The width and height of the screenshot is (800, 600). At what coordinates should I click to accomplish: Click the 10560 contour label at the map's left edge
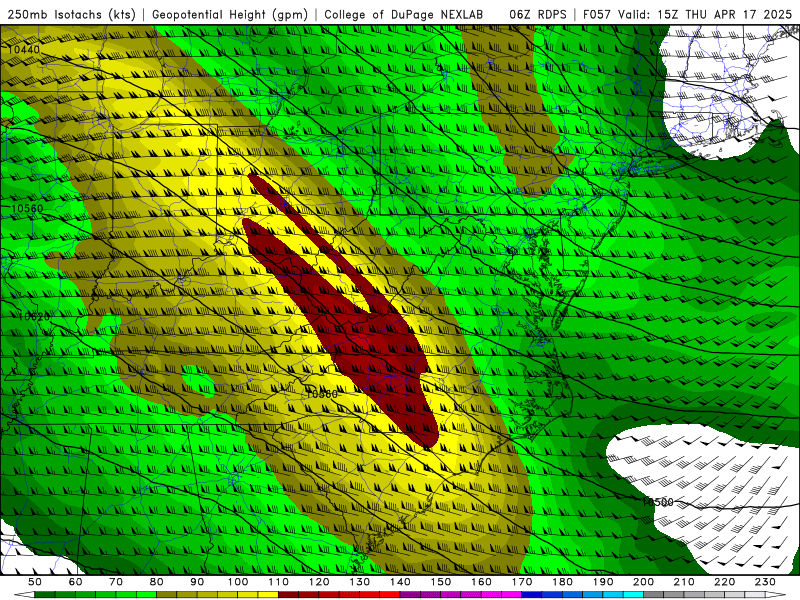coord(27,208)
